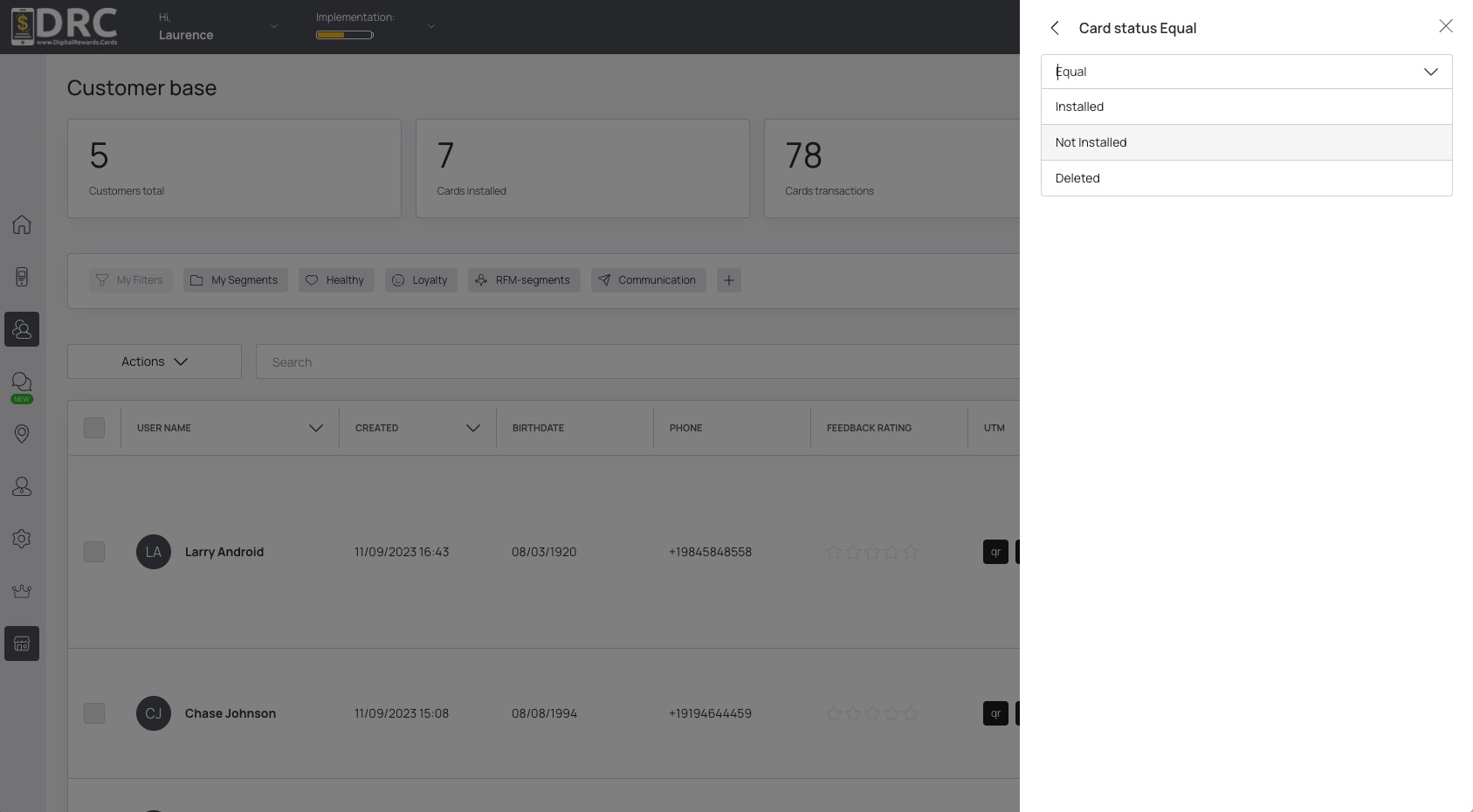
Task: Open the location pin icon in sidebar
Action: point(22,434)
